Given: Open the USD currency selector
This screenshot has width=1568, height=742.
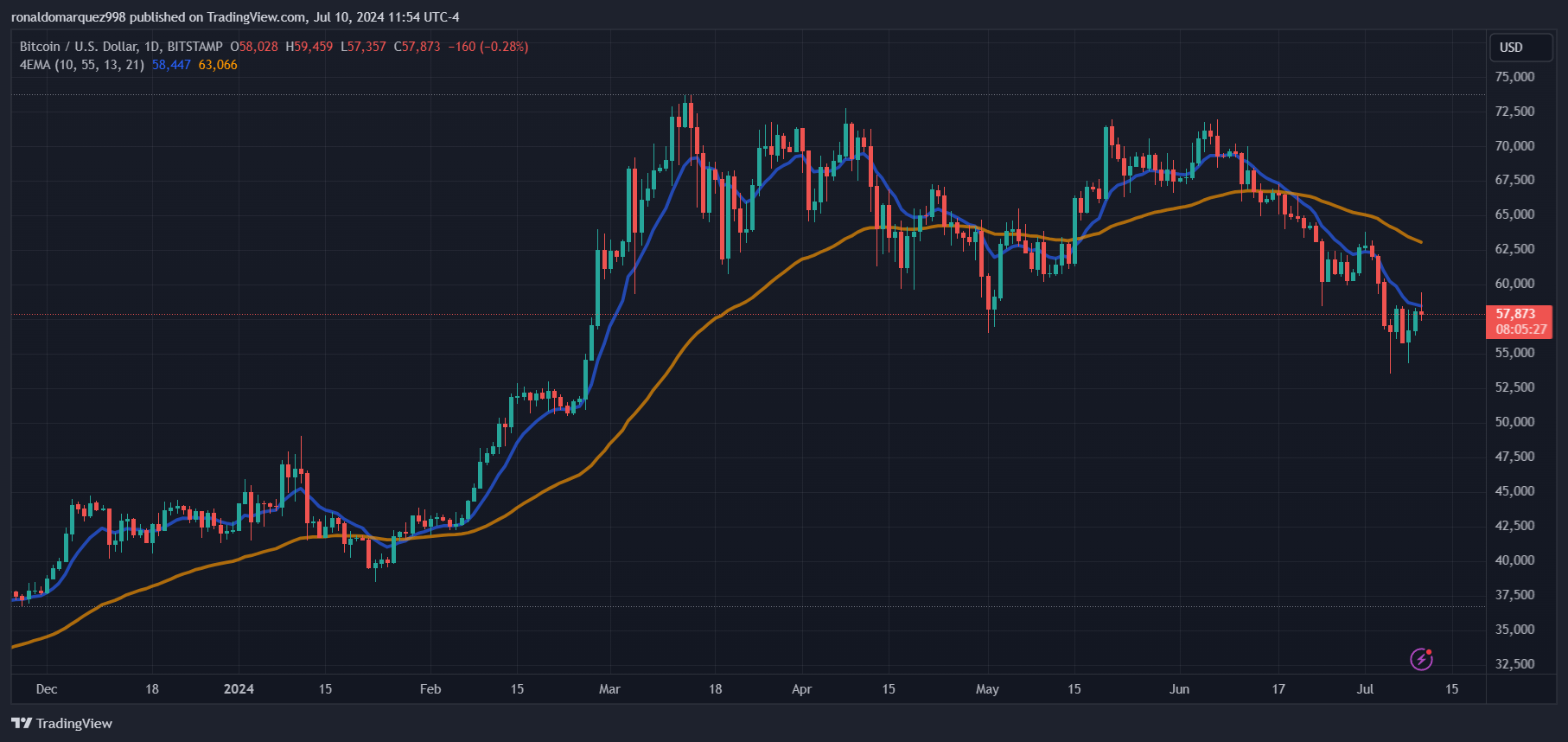Looking at the screenshot, I should tap(1521, 48).
